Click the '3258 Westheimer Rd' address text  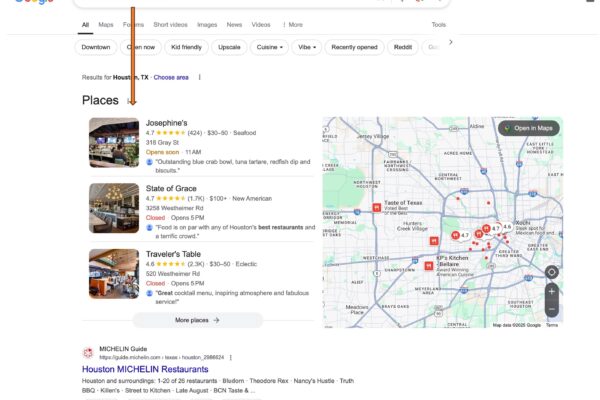(x=174, y=208)
